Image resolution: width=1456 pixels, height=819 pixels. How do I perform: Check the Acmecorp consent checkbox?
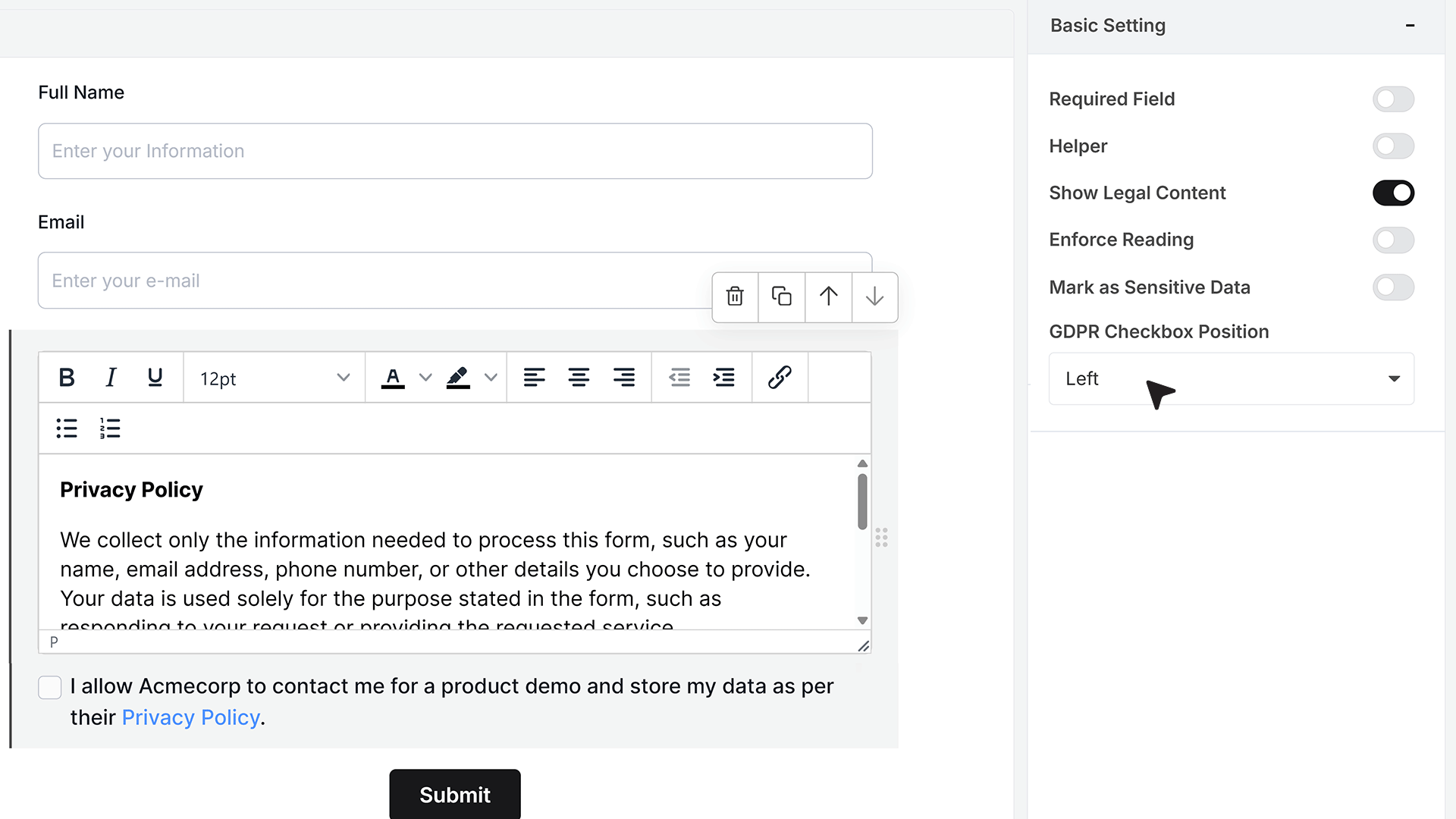pyautogui.click(x=50, y=688)
